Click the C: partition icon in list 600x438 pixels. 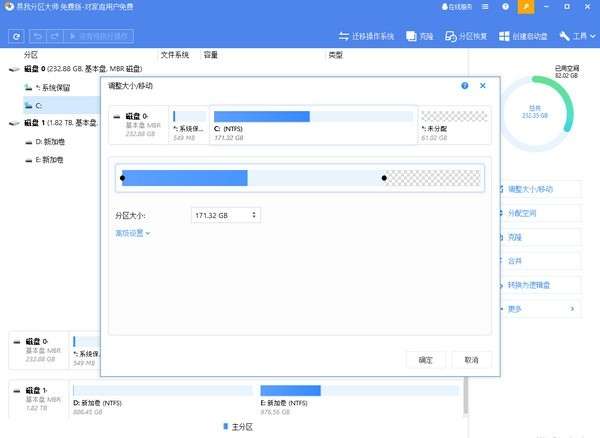click(28, 106)
